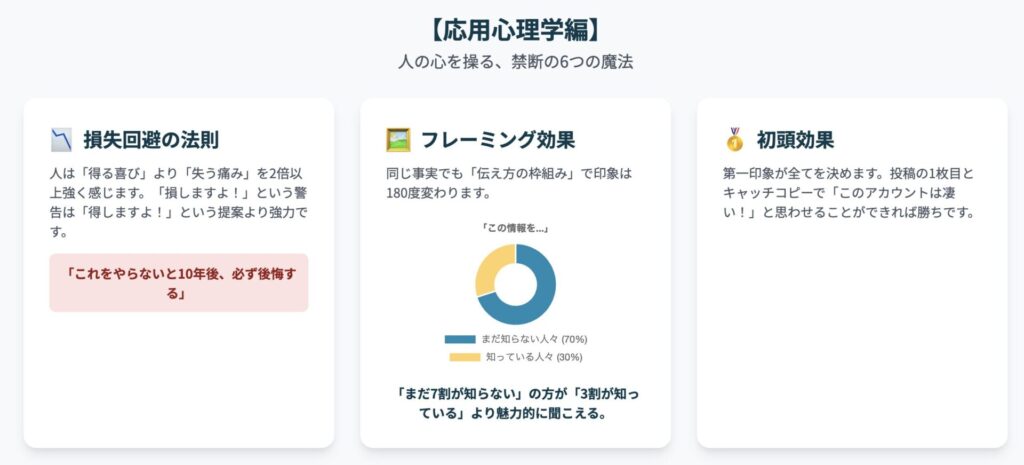Toggle the blue legend swatch for まだ知らない人々

tap(460, 340)
